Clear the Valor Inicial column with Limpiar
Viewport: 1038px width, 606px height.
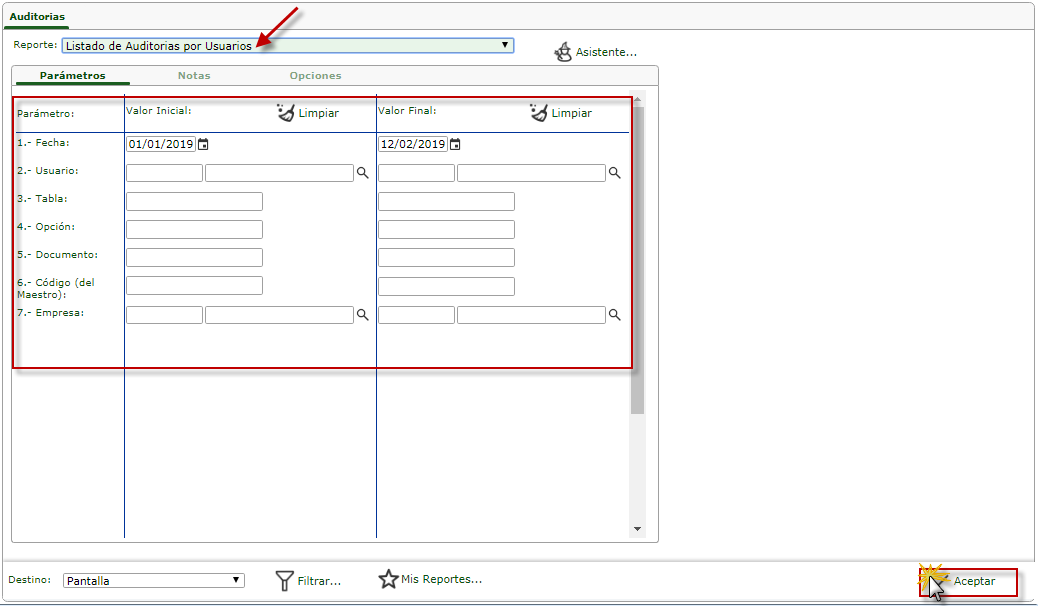tap(308, 113)
